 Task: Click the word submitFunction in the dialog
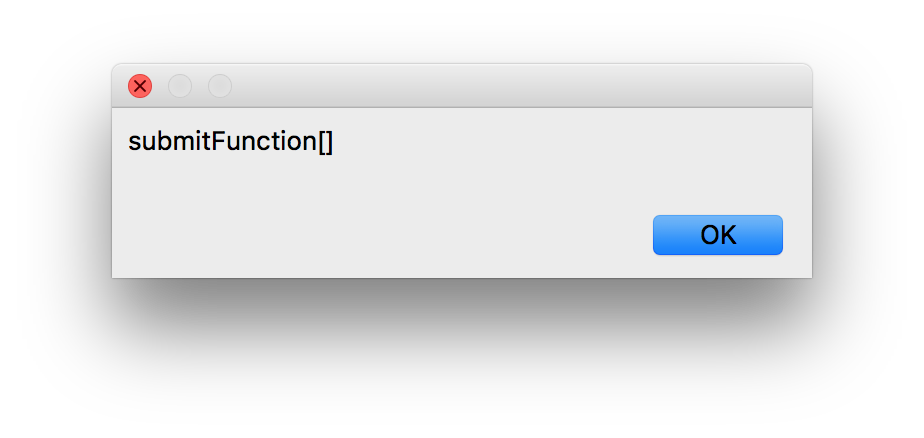[223, 142]
